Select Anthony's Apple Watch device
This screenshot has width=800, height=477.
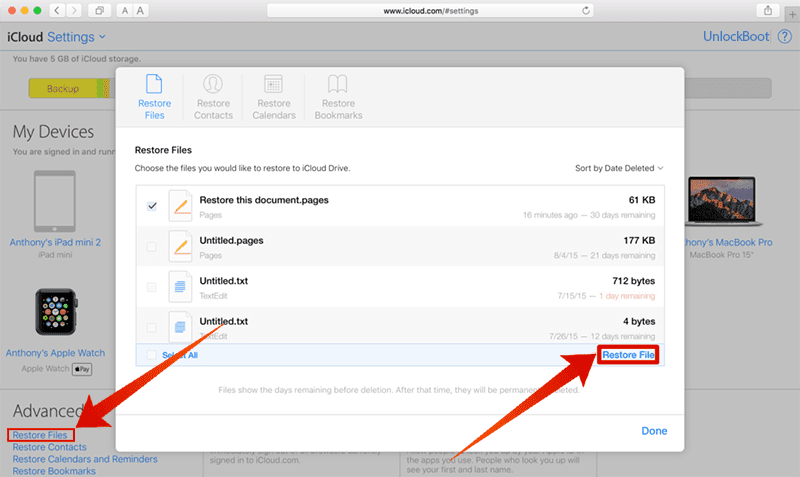(x=56, y=312)
